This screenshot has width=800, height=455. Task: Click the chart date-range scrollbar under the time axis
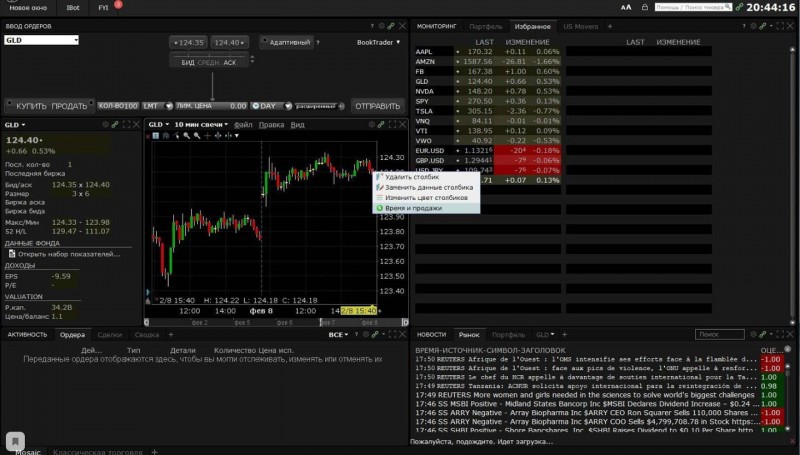[x=276, y=322]
